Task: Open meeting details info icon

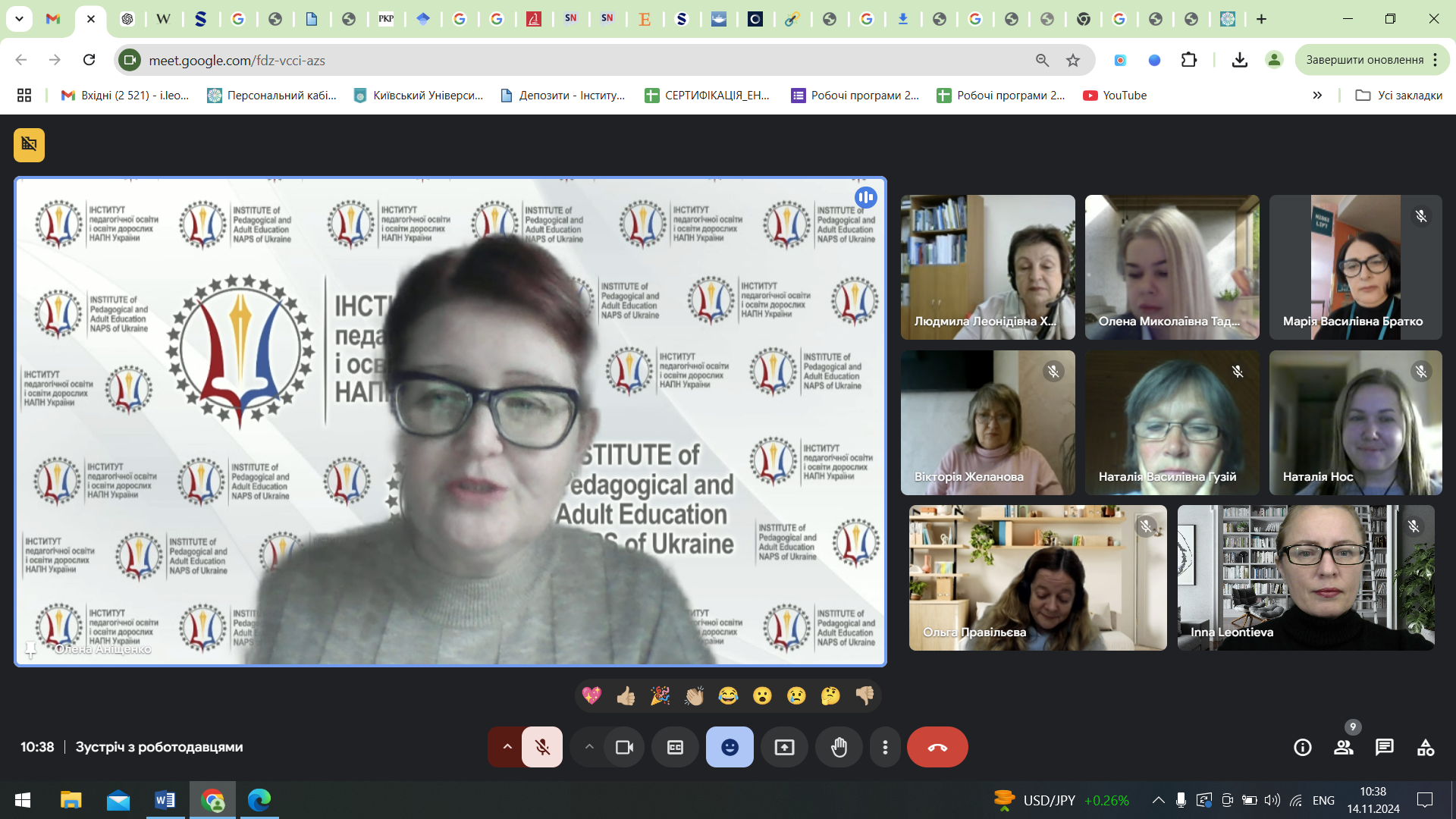Action: 1302,747
